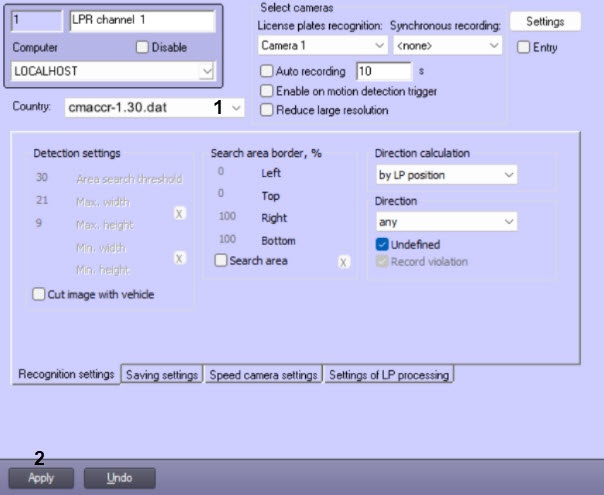Click the LPR channel 1 name field
The width and height of the screenshot is (604, 495).
pyautogui.click(x=142, y=20)
